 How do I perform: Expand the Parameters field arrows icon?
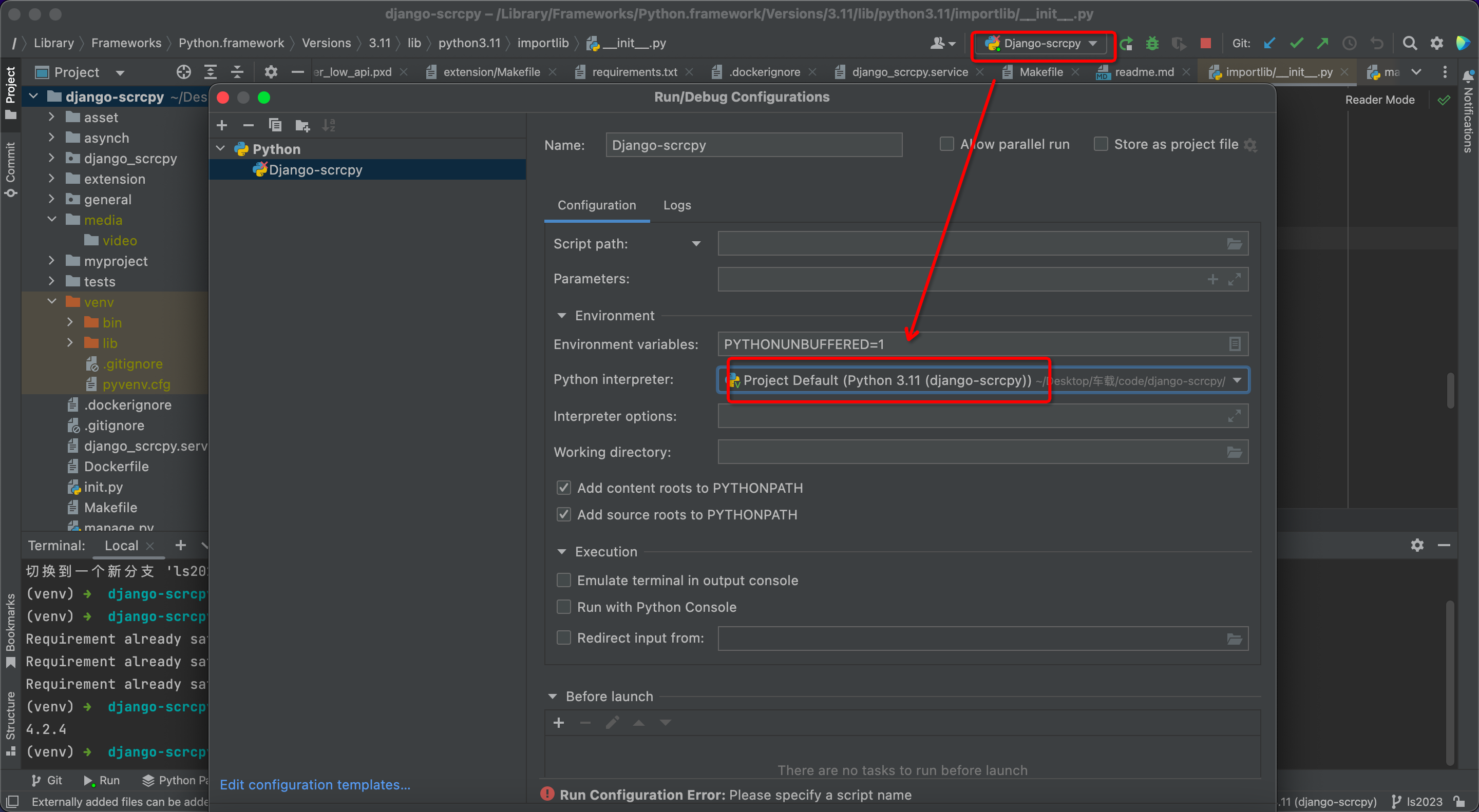pos(1235,279)
